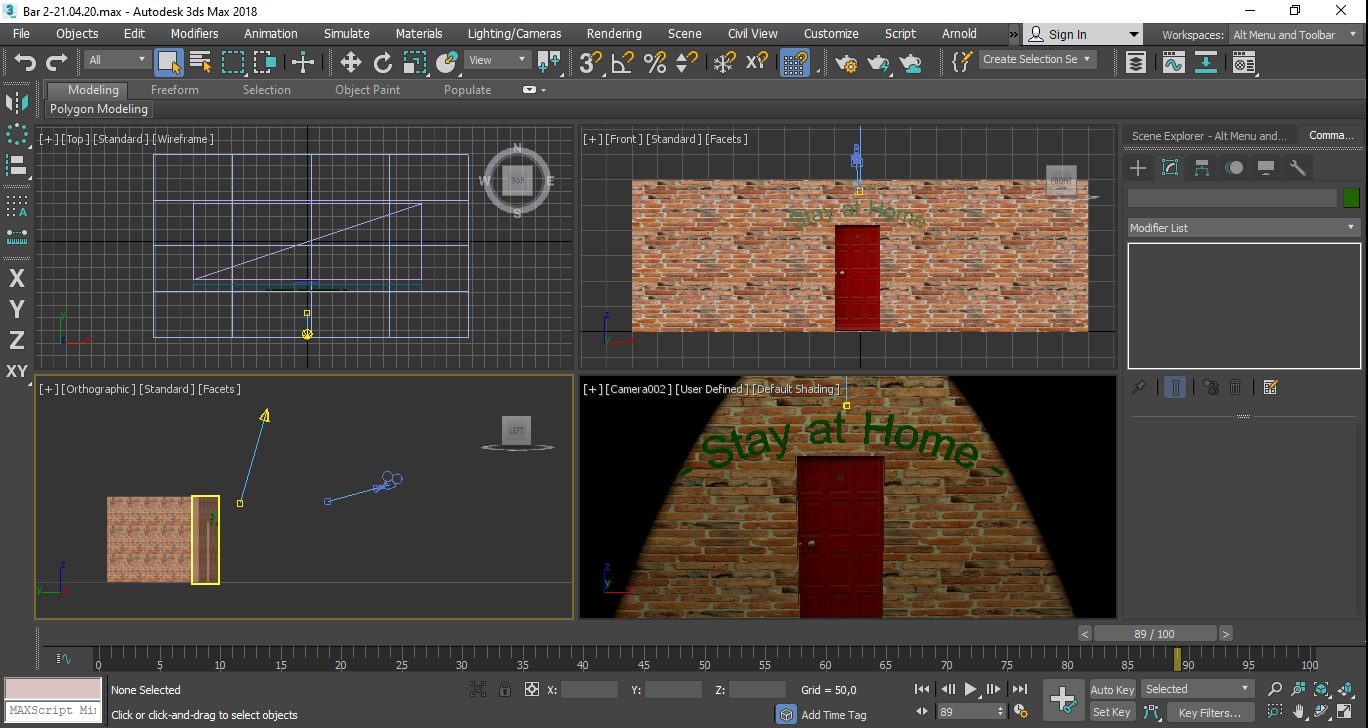Click the object name field in Modify panel
The width and height of the screenshot is (1368, 728).
[x=1232, y=198]
